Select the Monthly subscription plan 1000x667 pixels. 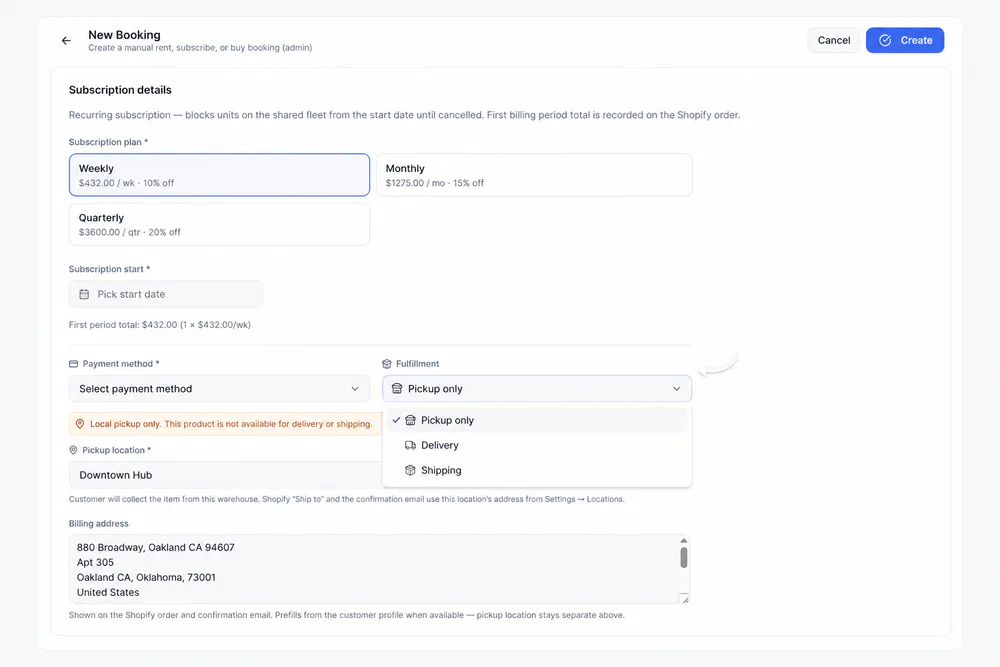[534, 175]
